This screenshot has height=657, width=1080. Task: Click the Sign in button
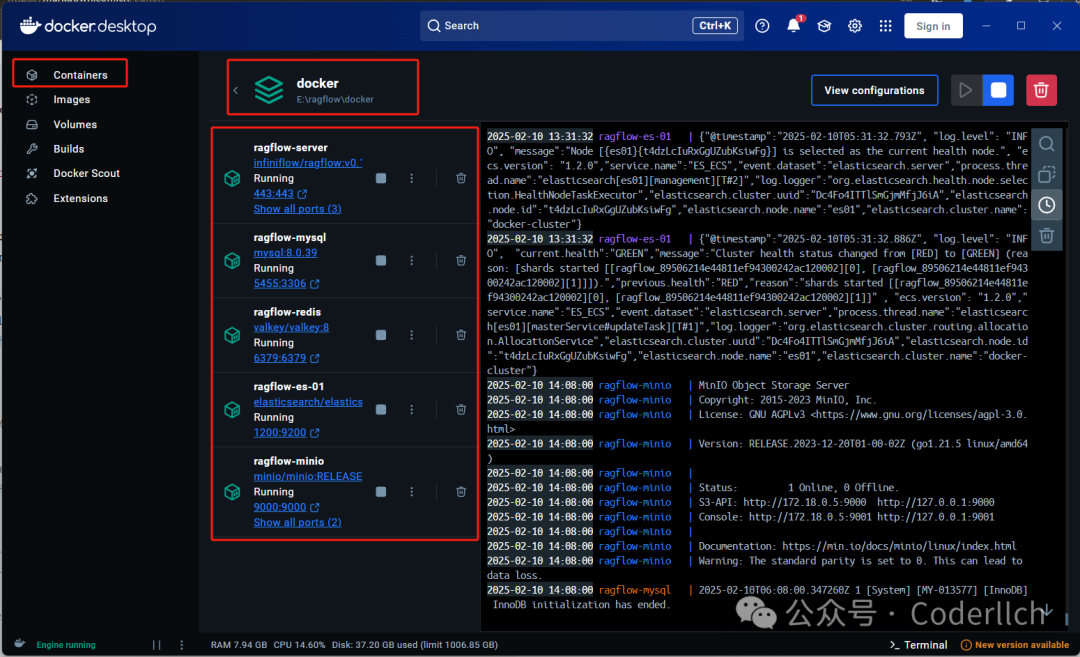(x=933, y=26)
